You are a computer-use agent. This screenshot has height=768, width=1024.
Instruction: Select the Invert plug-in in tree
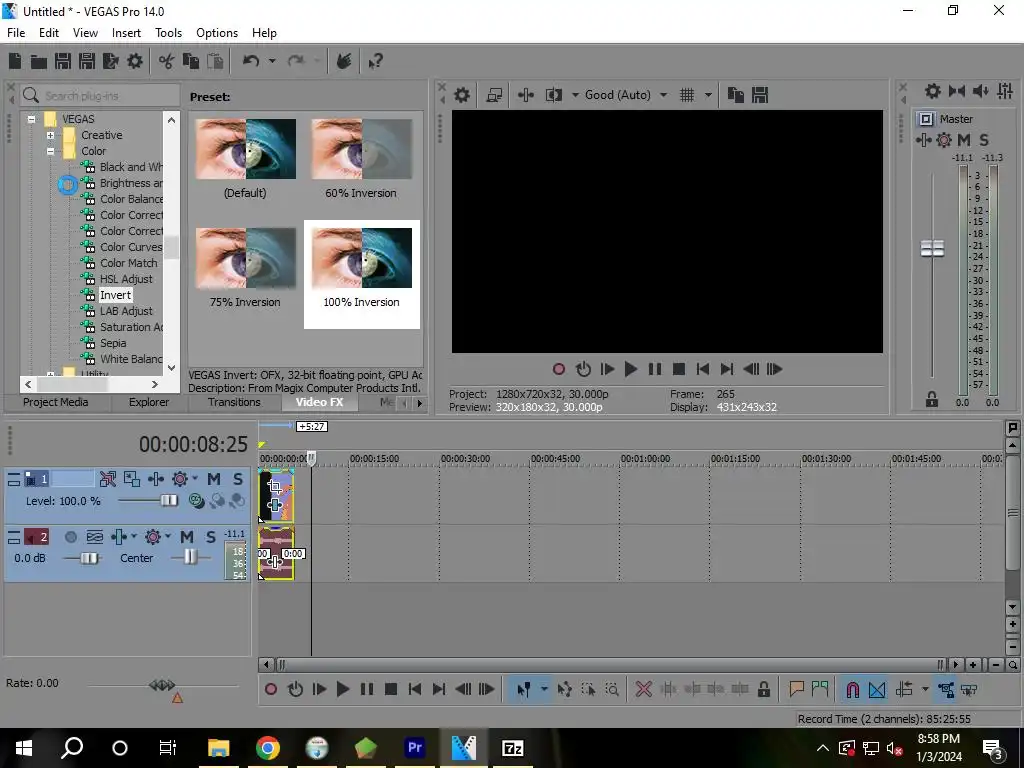(115, 295)
